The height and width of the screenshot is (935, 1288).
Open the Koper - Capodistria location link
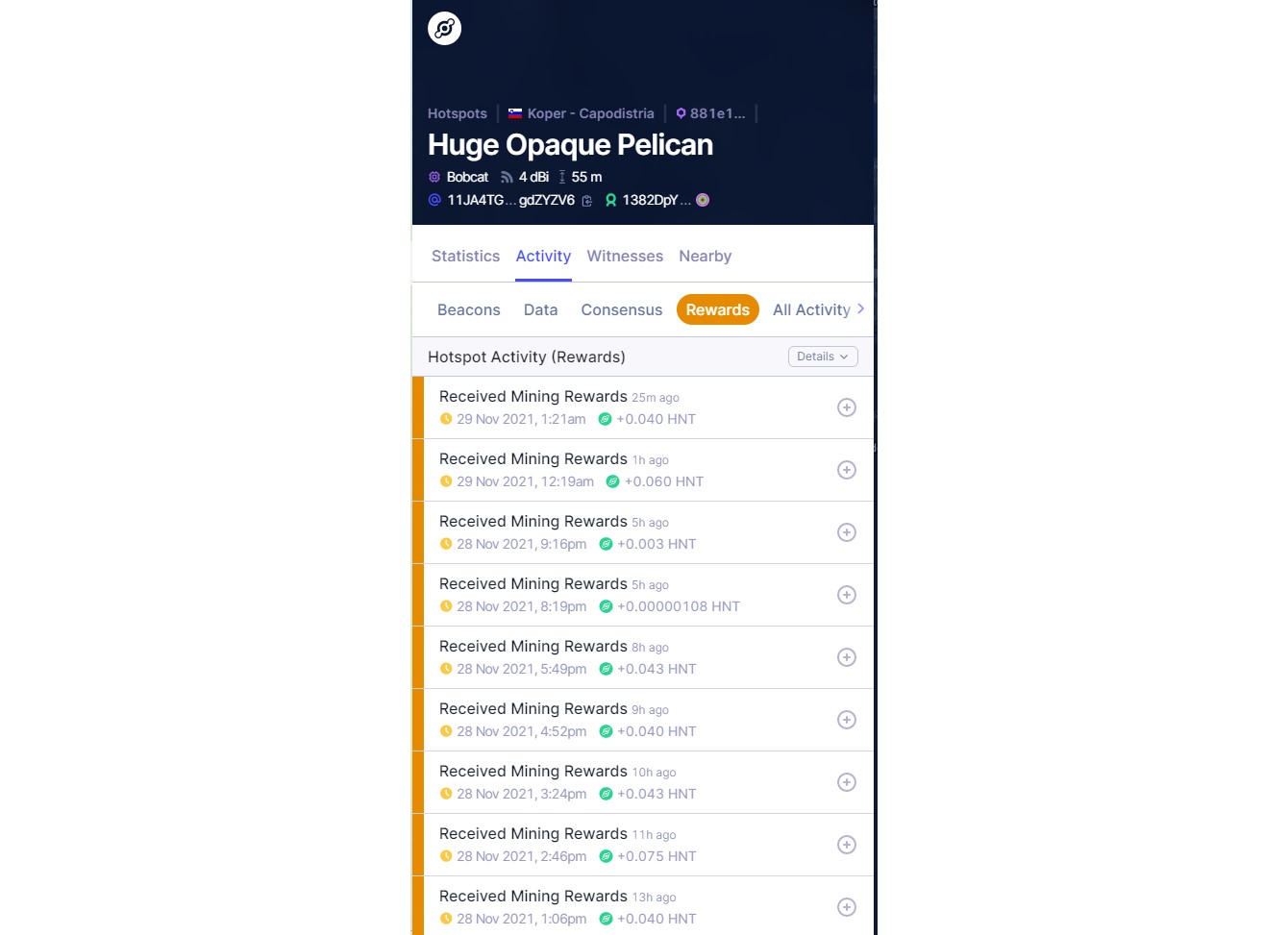coord(582,113)
